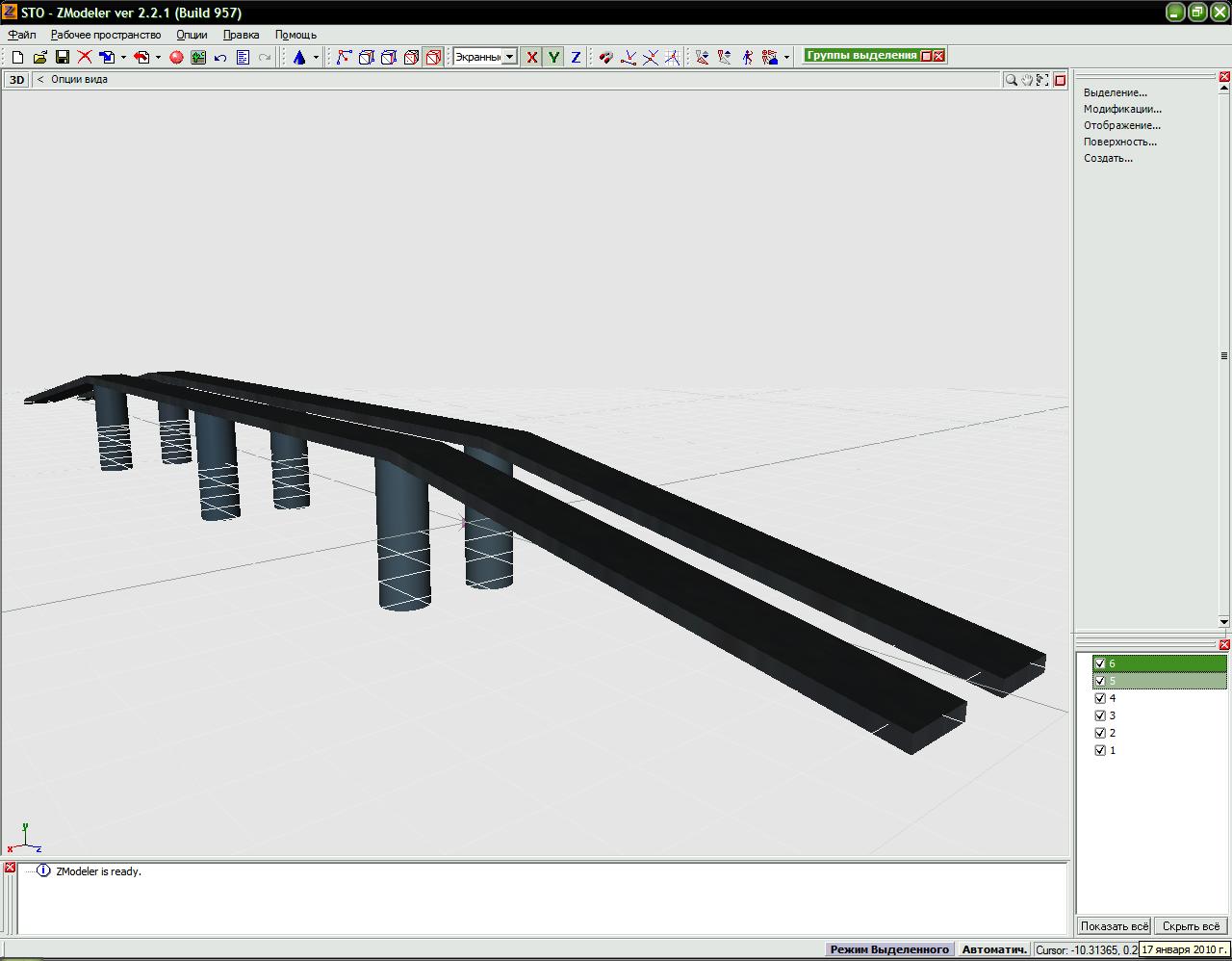Screen dimensions: 1232x961
Task: Expand the Поверхность... command group
Action: [1120, 142]
